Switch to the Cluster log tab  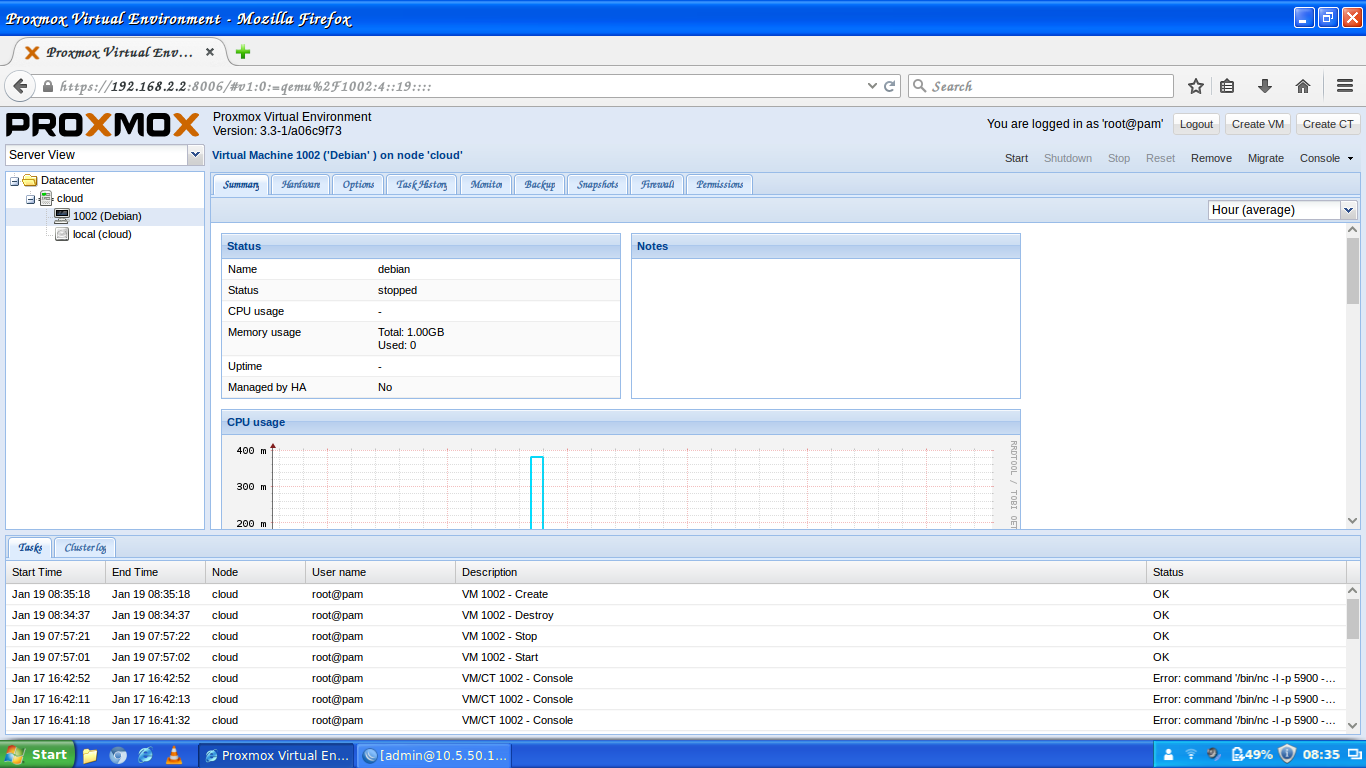pos(85,547)
